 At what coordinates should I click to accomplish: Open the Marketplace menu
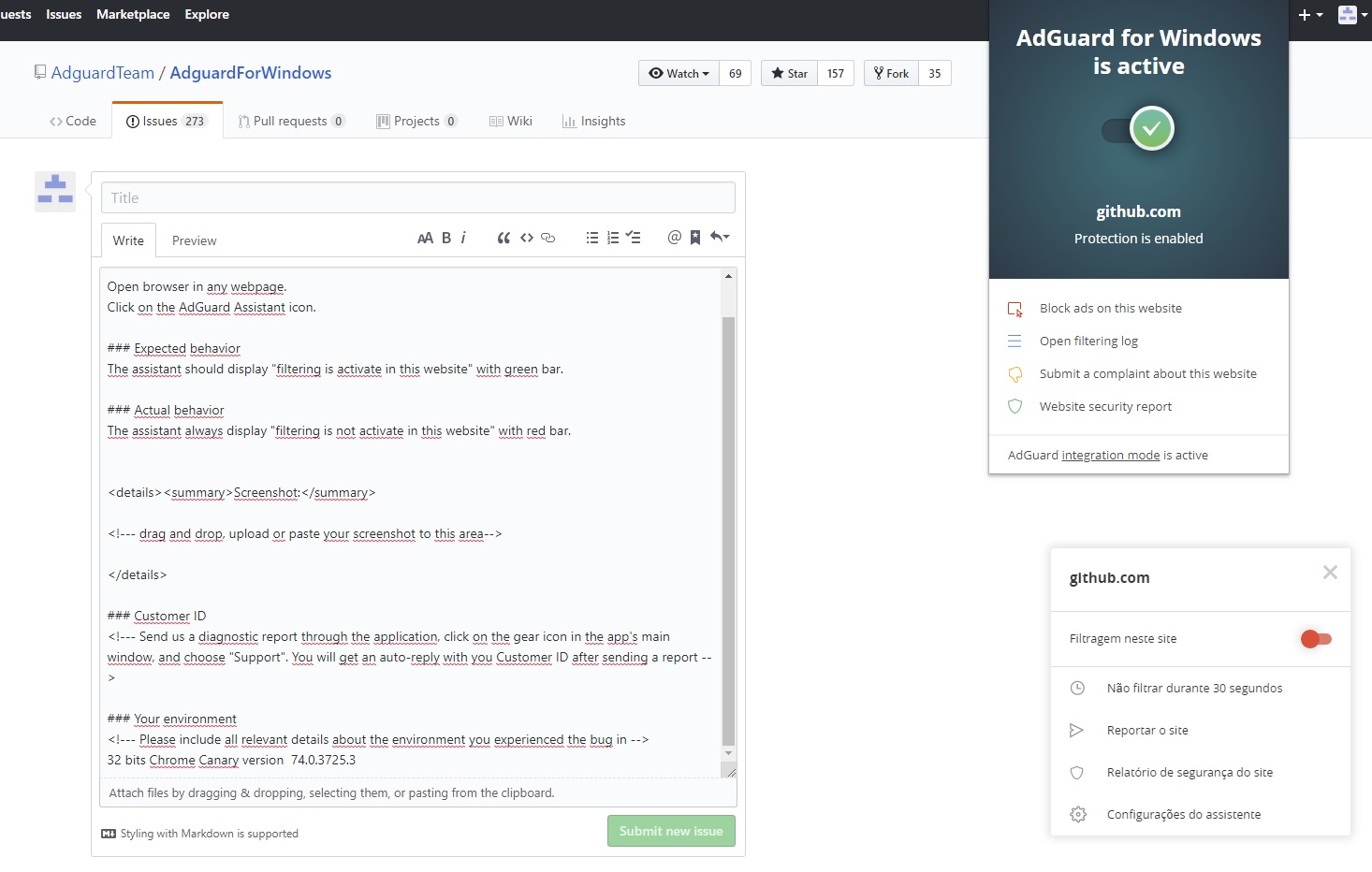coord(133,14)
